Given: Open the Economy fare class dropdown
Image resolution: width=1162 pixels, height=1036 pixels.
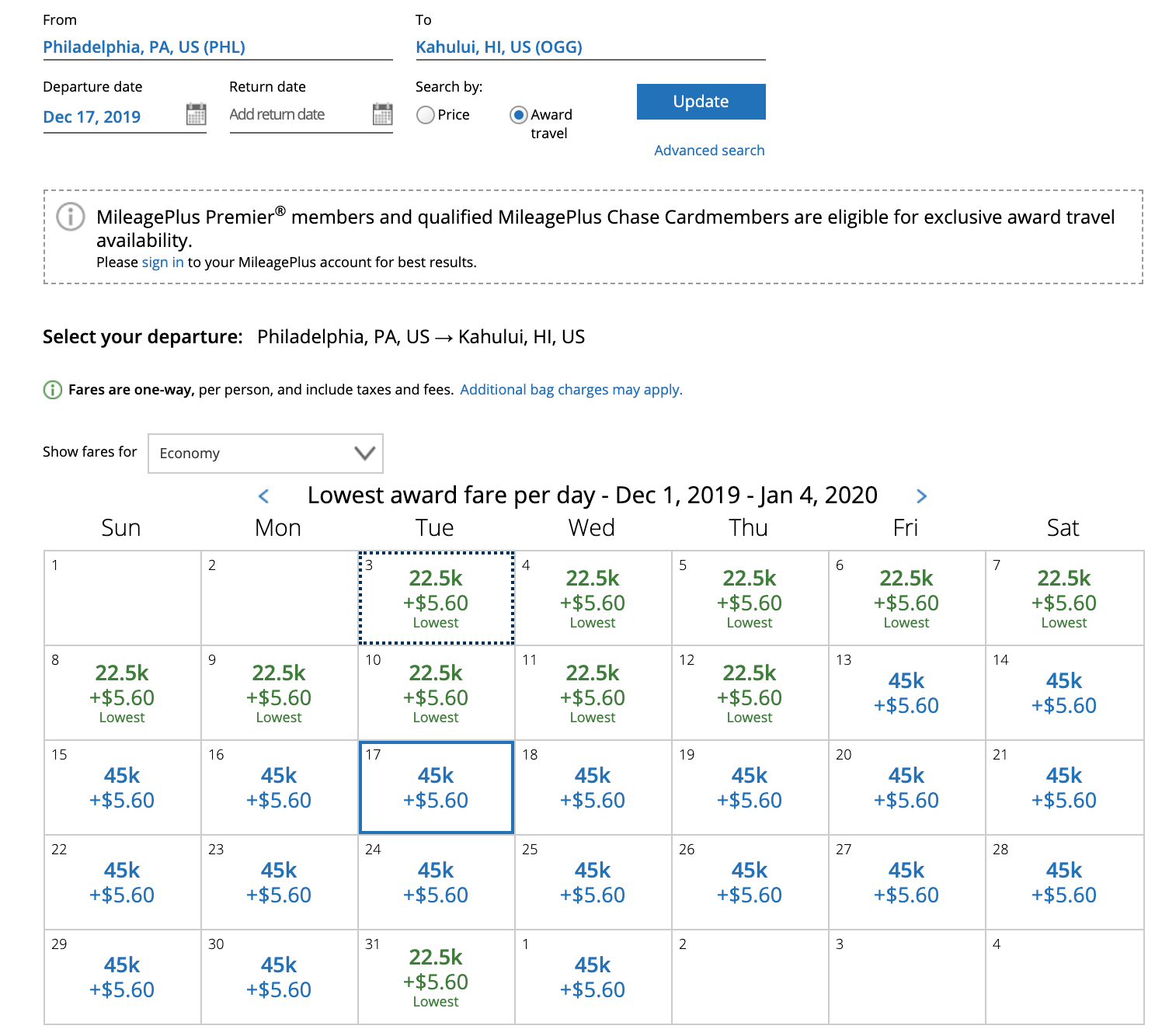Looking at the screenshot, I should click(266, 454).
